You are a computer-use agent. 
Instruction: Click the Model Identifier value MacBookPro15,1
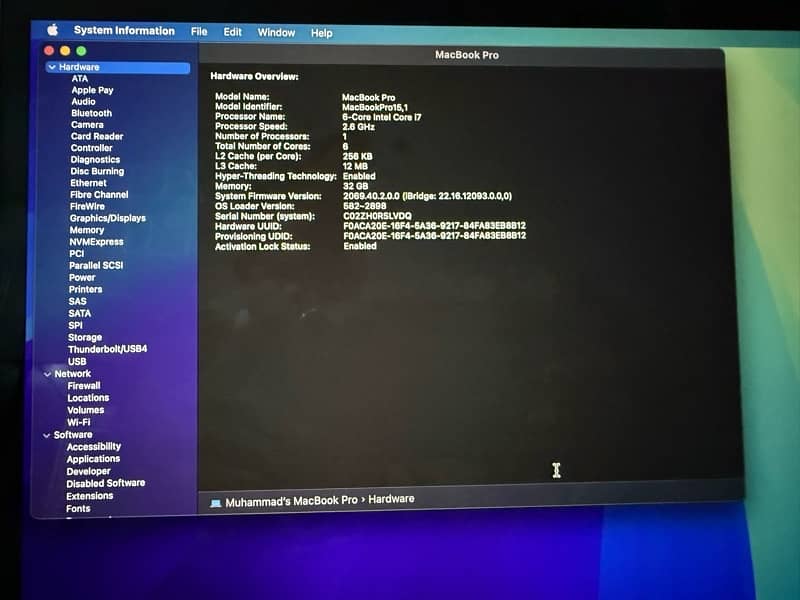click(375, 108)
